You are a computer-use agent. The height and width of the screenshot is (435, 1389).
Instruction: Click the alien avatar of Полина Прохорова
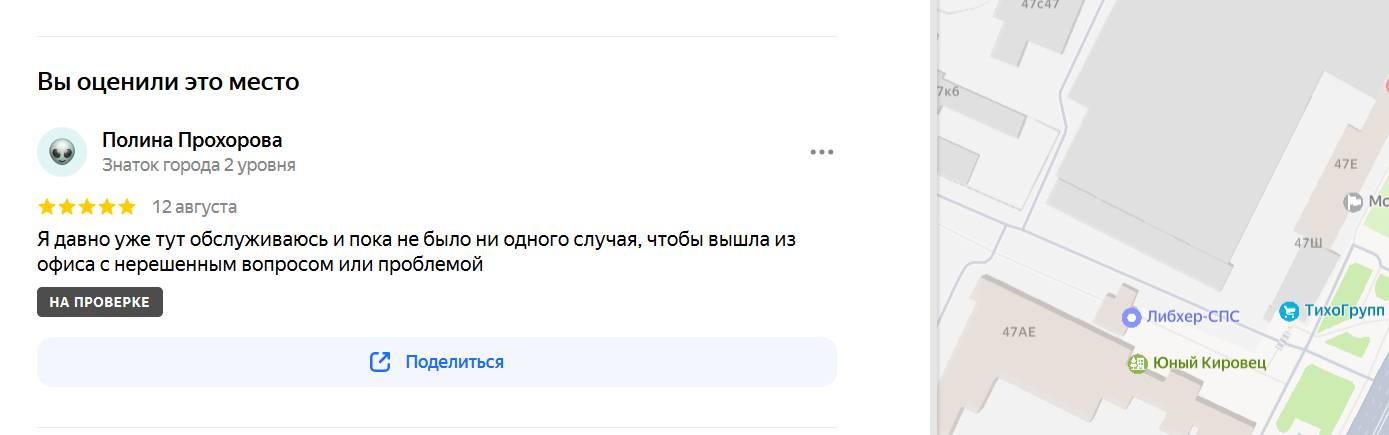click(62, 152)
